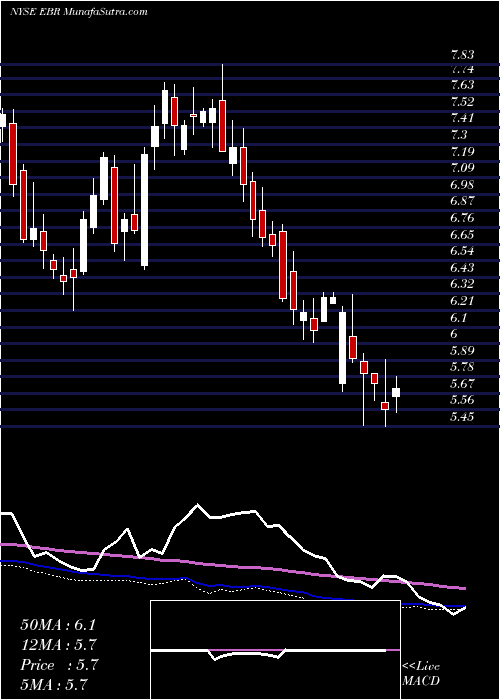Viewport: 500px width, 700px height.
Task: Click the 6.54 price axis label
Action: (462, 251)
